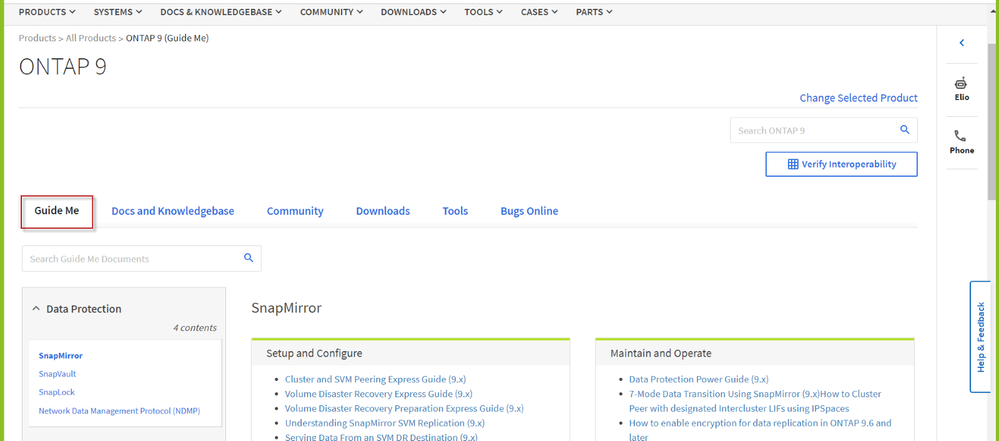Open the Downloads tab
Viewport: 999px width, 441px height.
[x=383, y=211]
